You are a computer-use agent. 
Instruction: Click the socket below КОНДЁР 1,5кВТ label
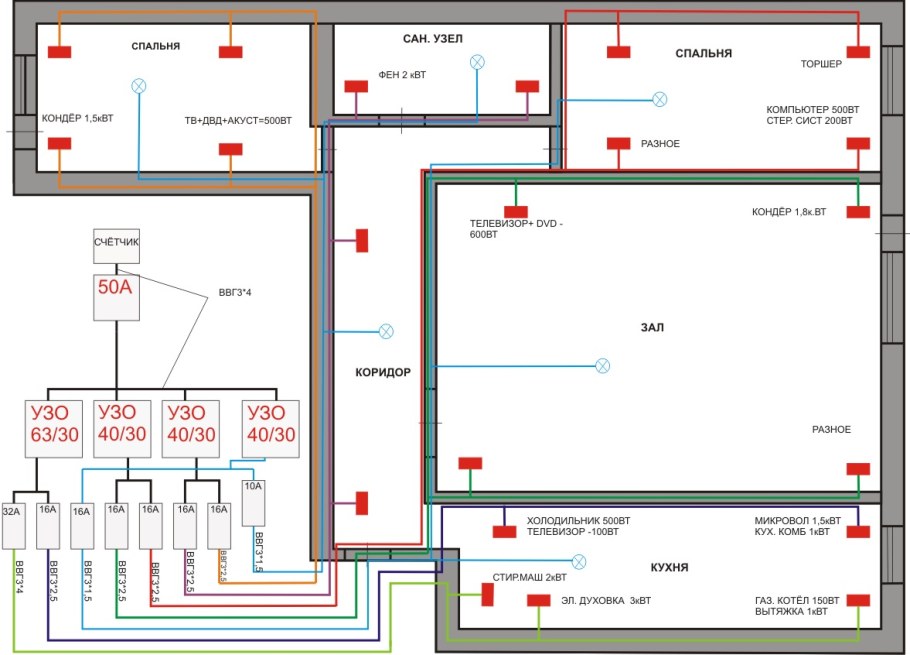60,143
